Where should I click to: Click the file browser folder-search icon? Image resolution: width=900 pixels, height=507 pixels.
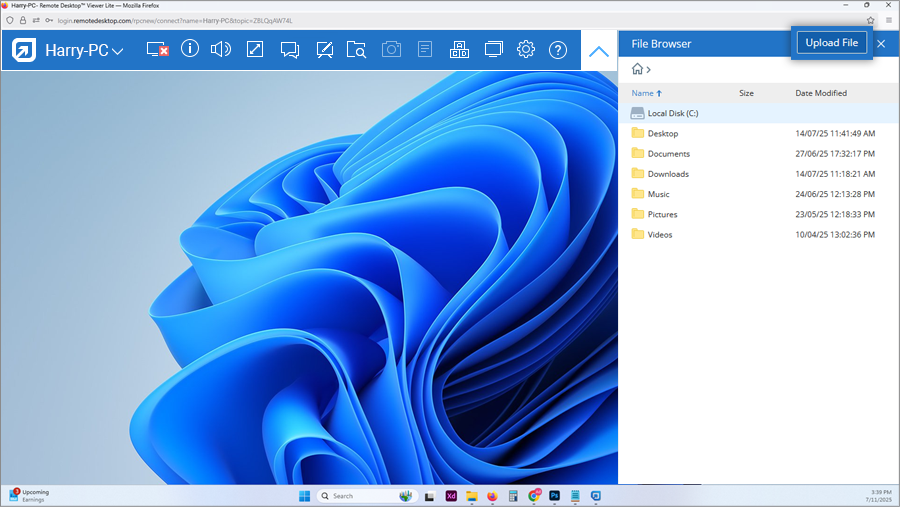click(357, 50)
